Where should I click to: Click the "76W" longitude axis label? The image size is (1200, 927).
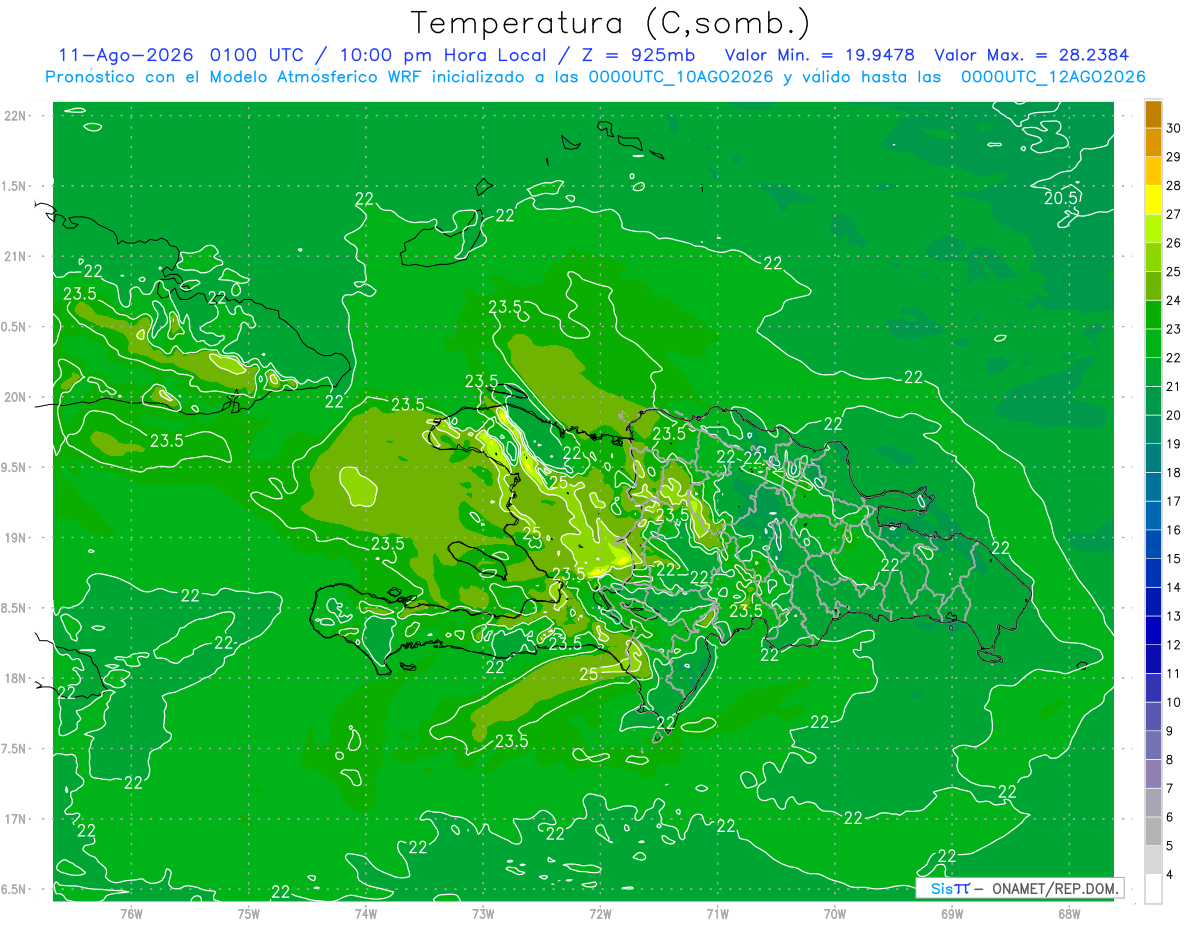click(x=131, y=913)
